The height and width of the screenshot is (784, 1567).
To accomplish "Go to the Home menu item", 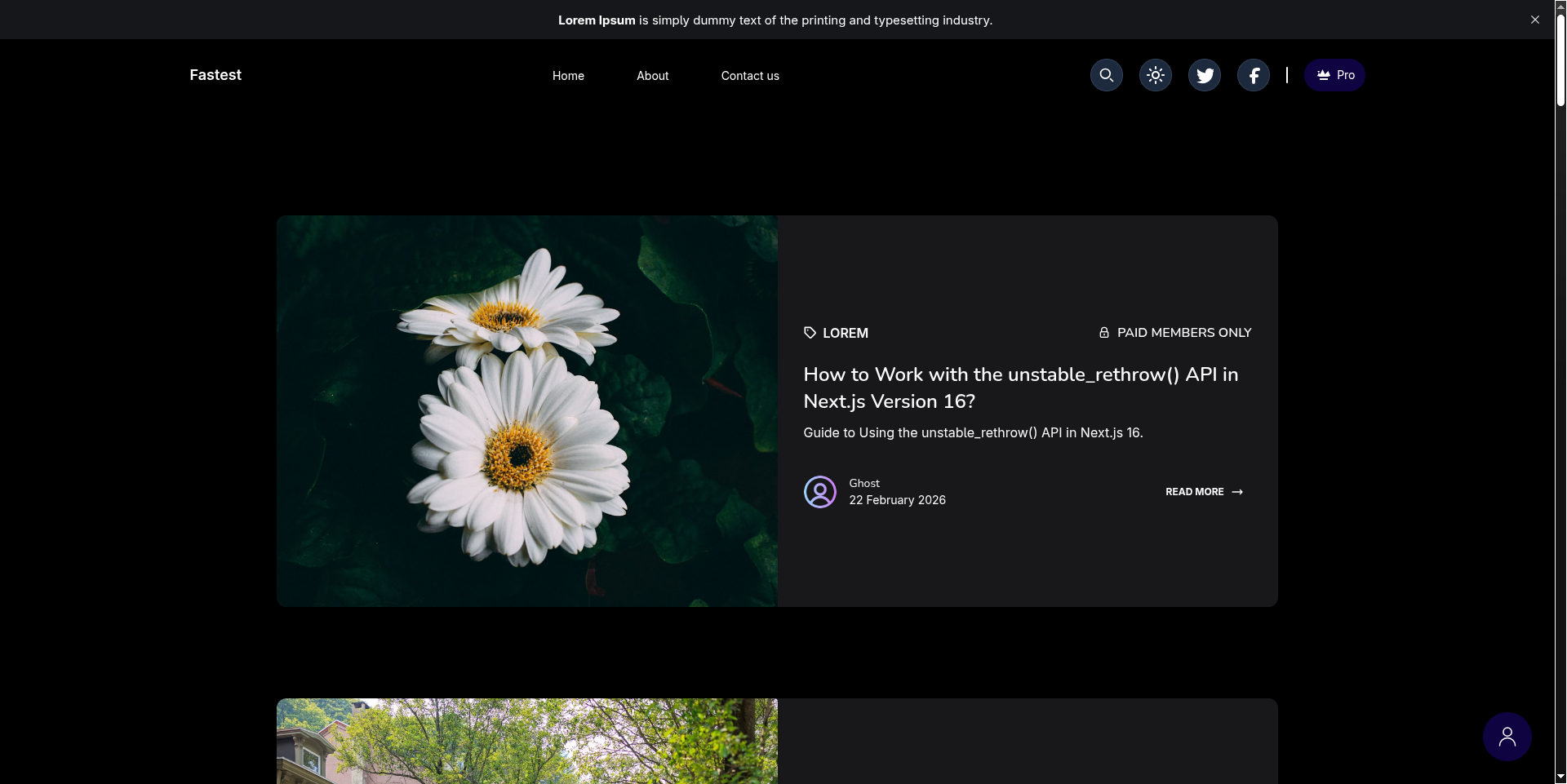I will (x=568, y=76).
